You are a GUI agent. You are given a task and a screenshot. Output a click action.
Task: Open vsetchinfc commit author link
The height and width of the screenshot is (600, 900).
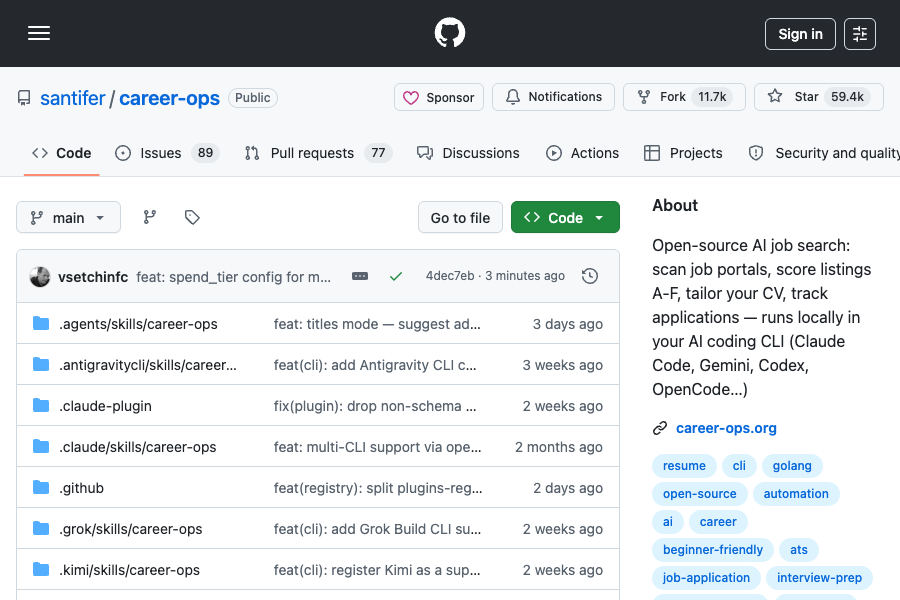tap(93, 277)
